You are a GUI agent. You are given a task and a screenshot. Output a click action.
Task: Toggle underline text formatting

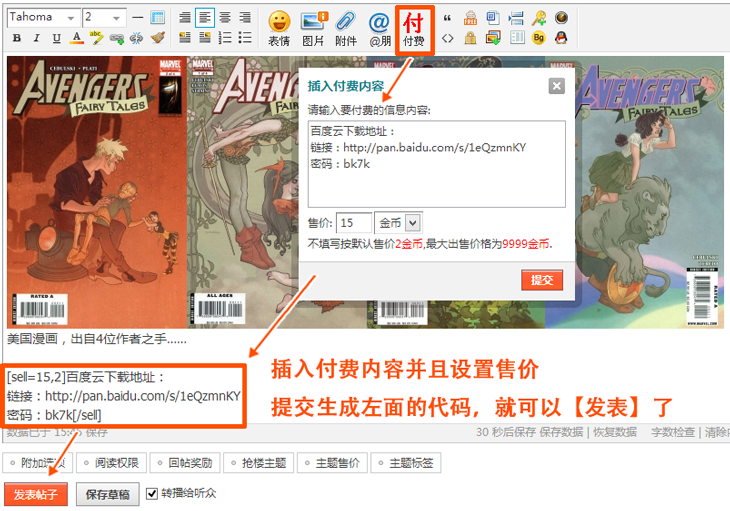(56, 38)
